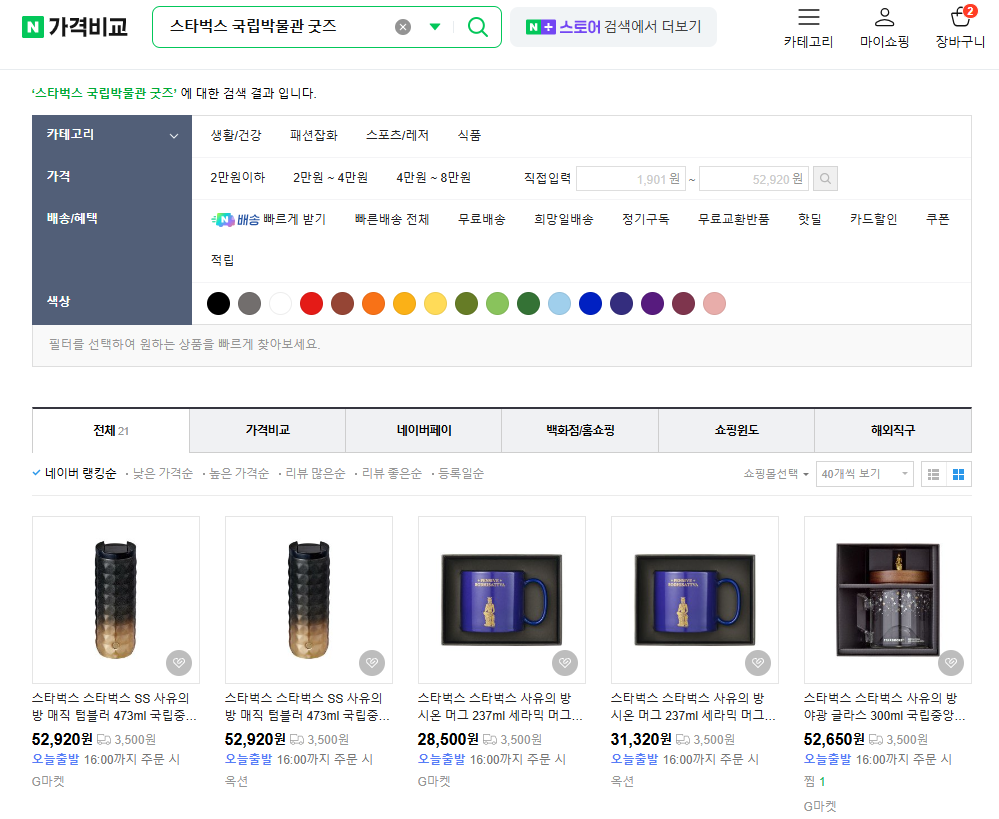Image resolution: width=999 pixels, height=819 pixels.
Task: Switch to list view icon
Action: (x=933, y=474)
